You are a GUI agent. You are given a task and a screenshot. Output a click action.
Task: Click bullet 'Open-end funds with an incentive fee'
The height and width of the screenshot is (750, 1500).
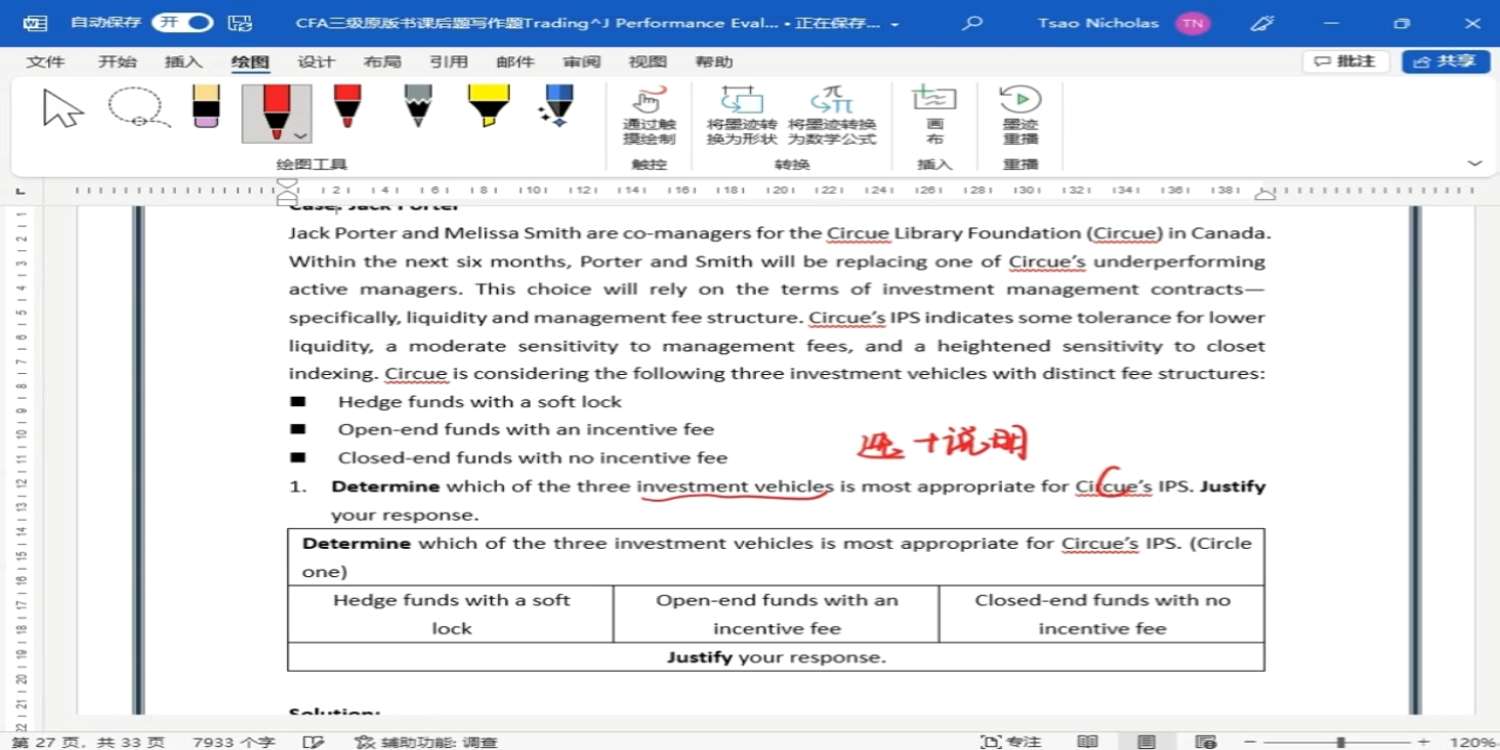(x=526, y=430)
